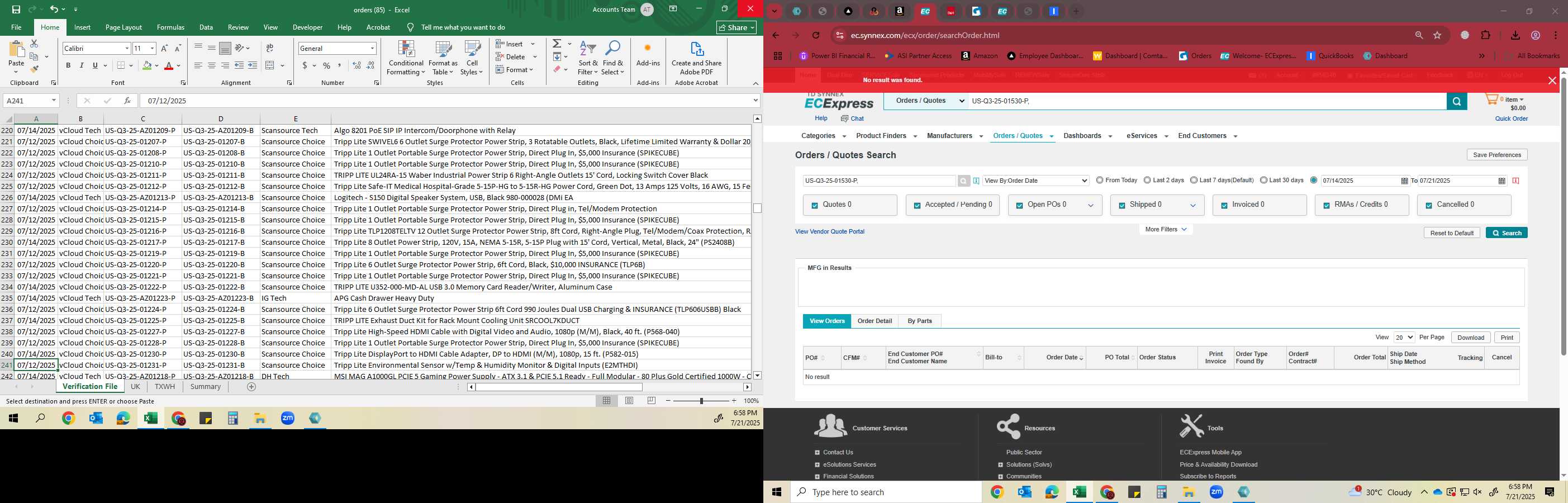1568x503 pixels.
Task: Uncheck the Quotes 0 checkbox
Action: coord(814,206)
